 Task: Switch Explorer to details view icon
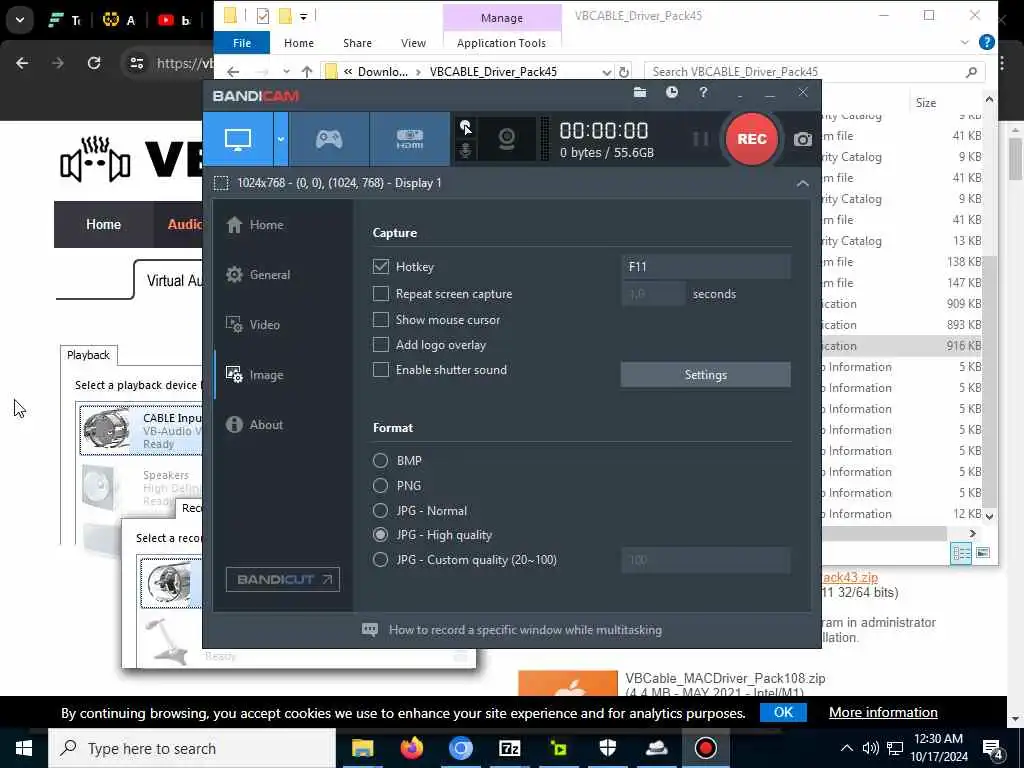point(961,553)
